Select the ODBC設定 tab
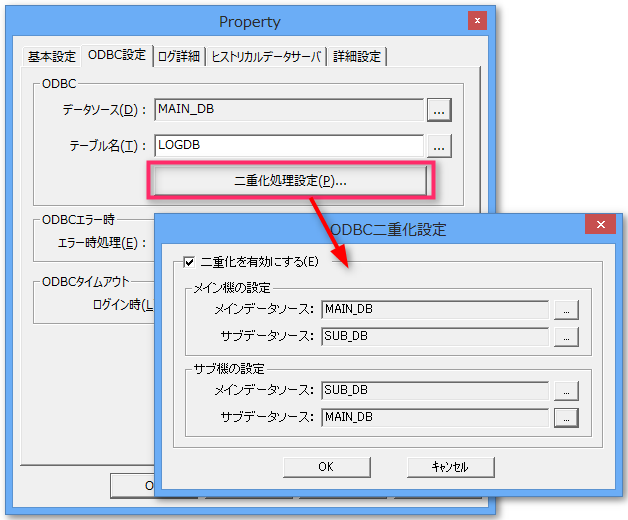The image size is (628, 520). point(117,56)
